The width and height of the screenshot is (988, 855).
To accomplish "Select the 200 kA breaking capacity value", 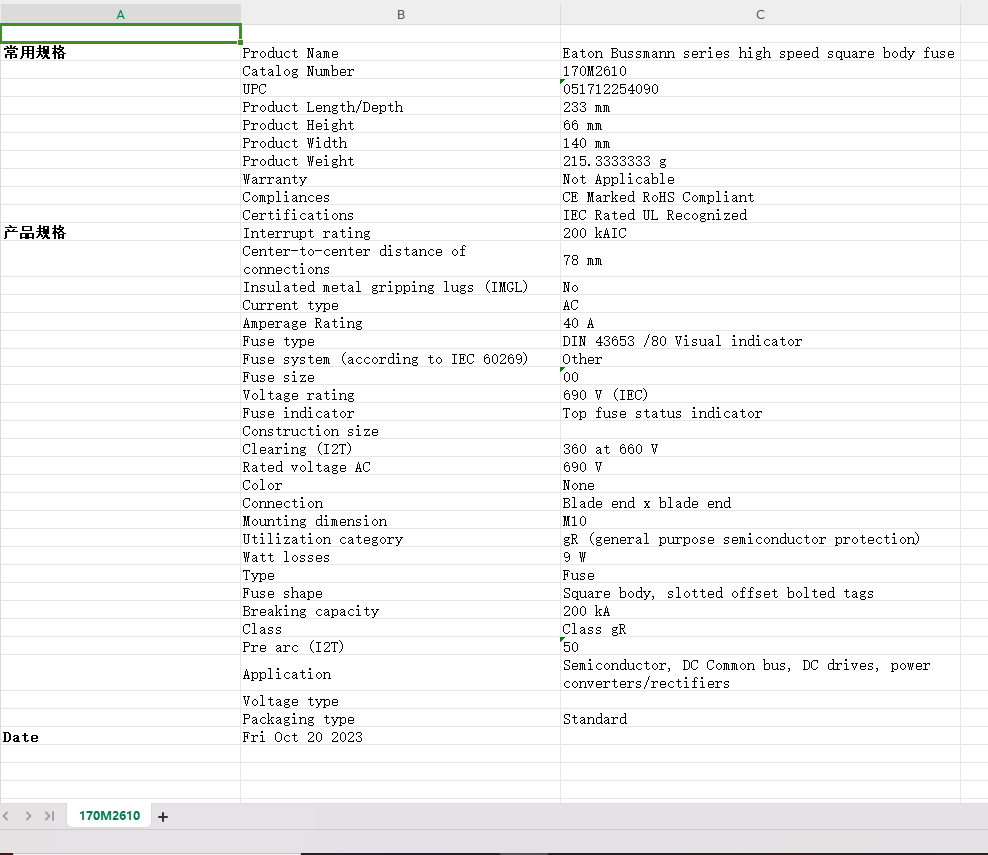I will pos(760,611).
